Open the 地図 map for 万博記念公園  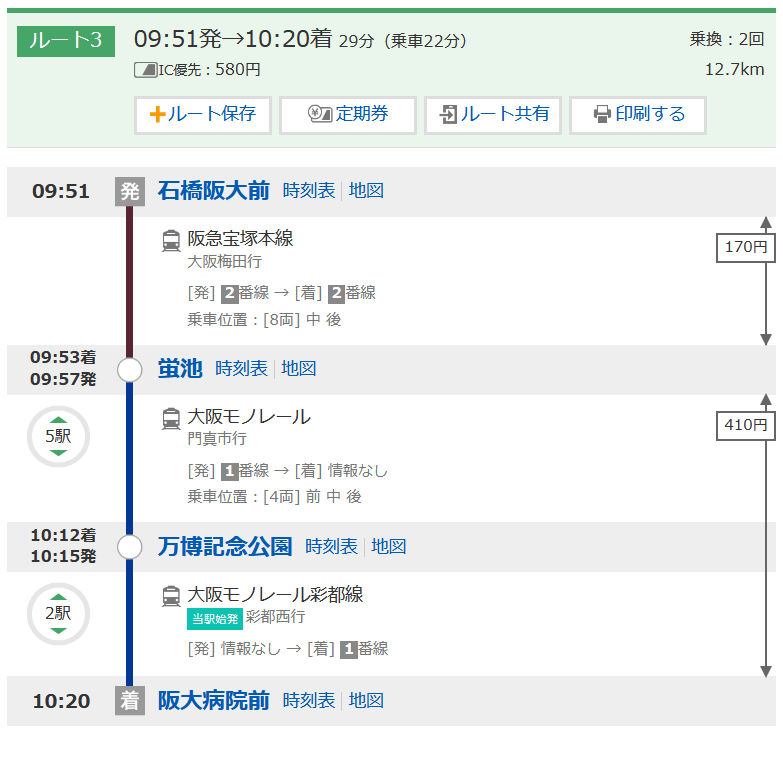coord(388,547)
